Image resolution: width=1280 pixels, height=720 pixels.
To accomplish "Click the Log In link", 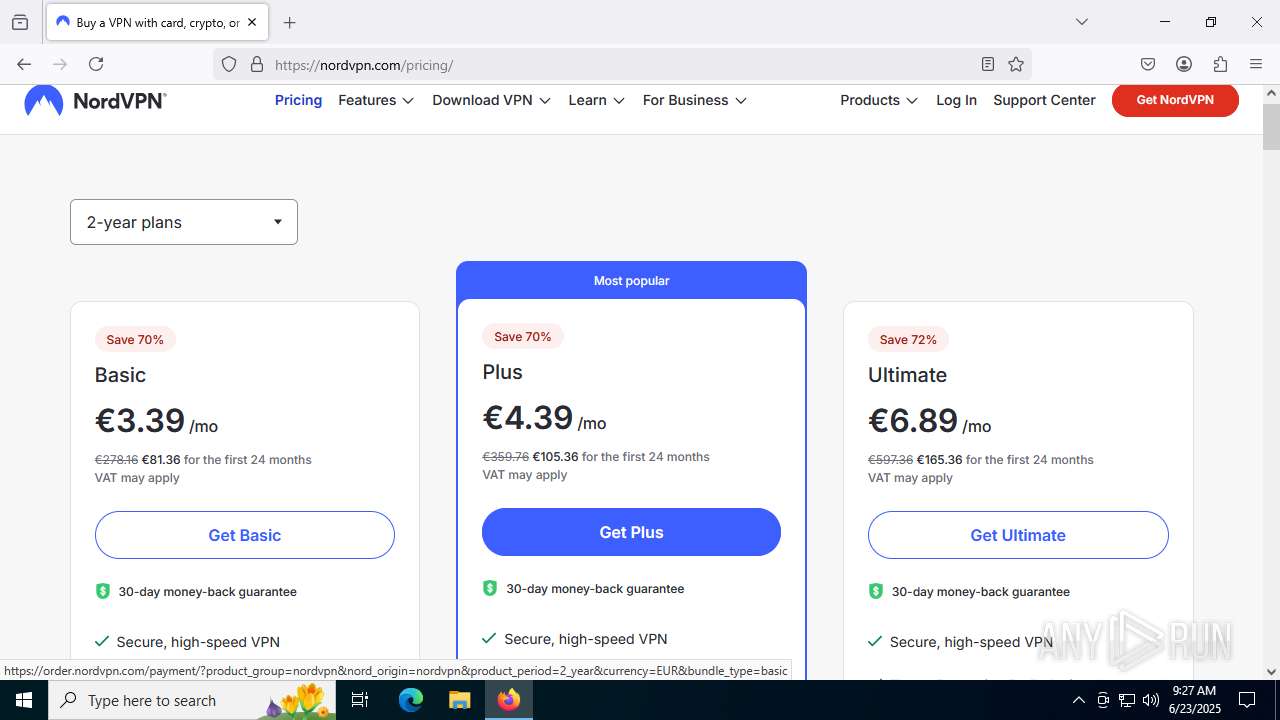I will coord(956,100).
